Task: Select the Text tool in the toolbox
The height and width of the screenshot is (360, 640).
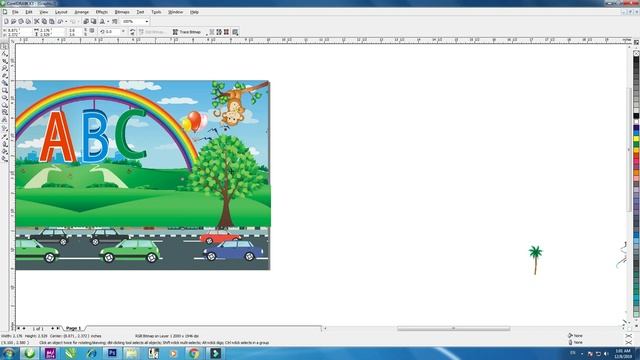Action: pos(4,120)
